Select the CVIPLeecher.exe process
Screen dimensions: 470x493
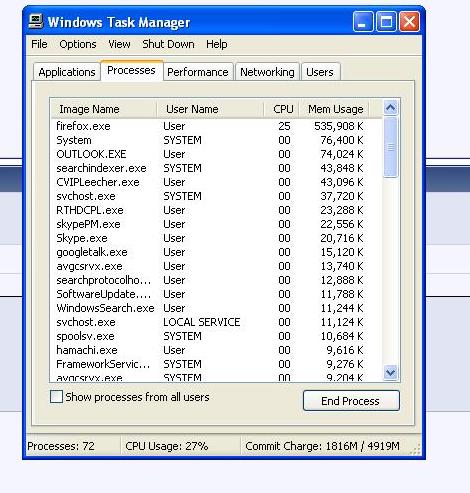216,182
